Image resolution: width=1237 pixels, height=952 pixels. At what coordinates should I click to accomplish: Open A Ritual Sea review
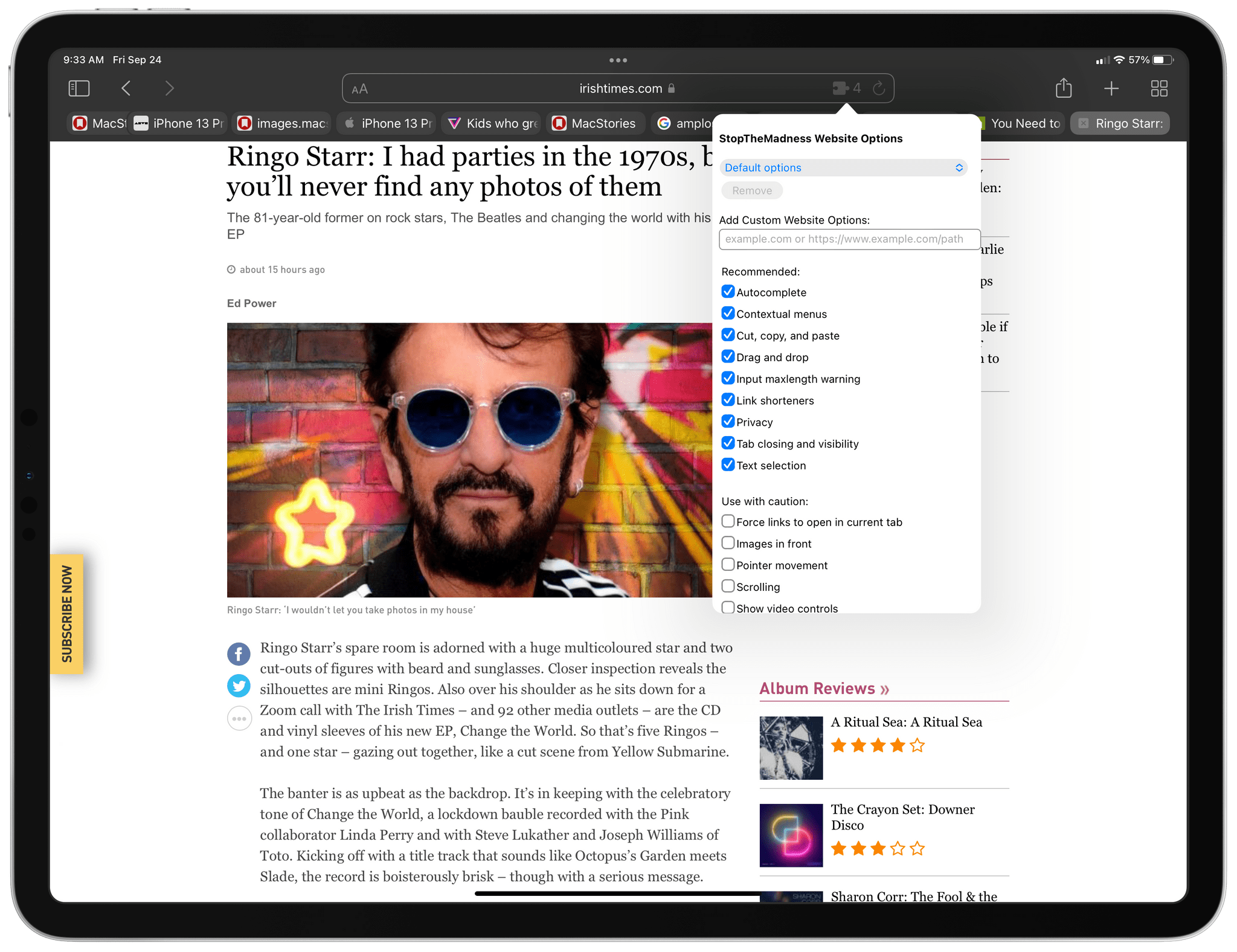coord(907,722)
